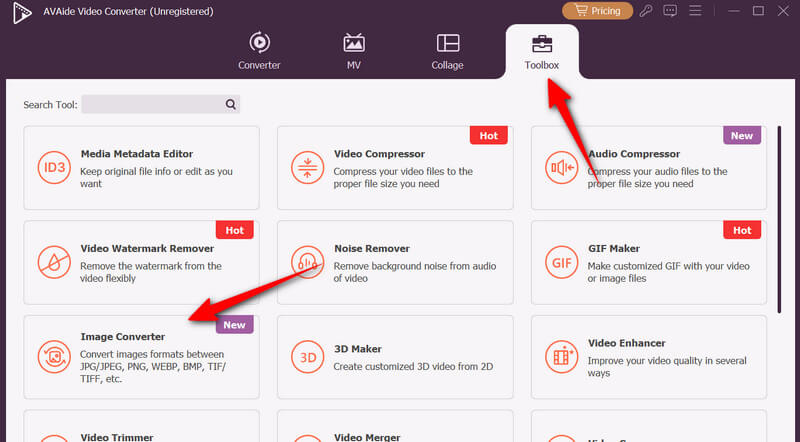
Task: Click the Image Converter icon
Action: pos(54,357)
